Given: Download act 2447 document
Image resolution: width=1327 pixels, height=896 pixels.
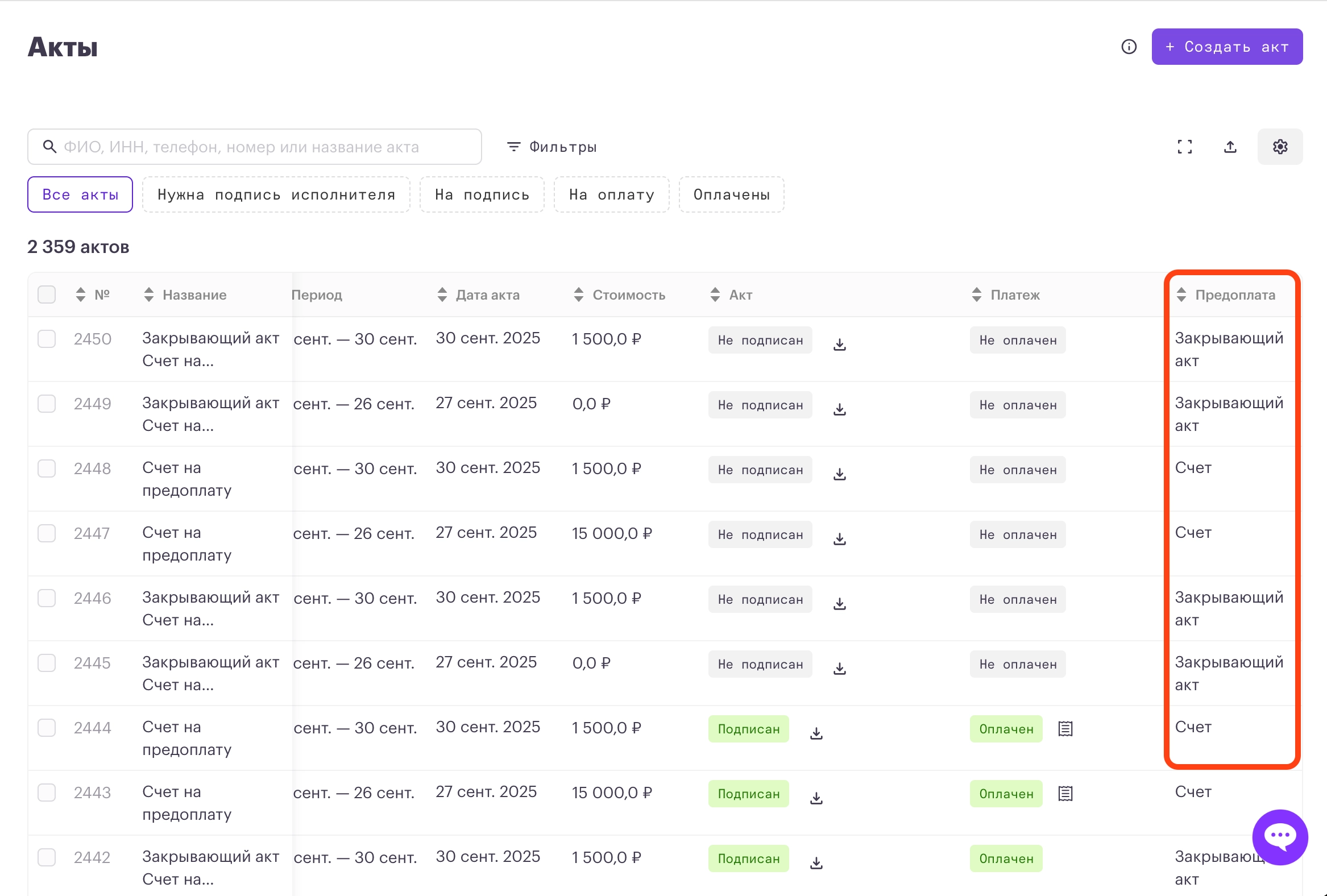Looking at the screenshot, I should click(x=839, y=539).
